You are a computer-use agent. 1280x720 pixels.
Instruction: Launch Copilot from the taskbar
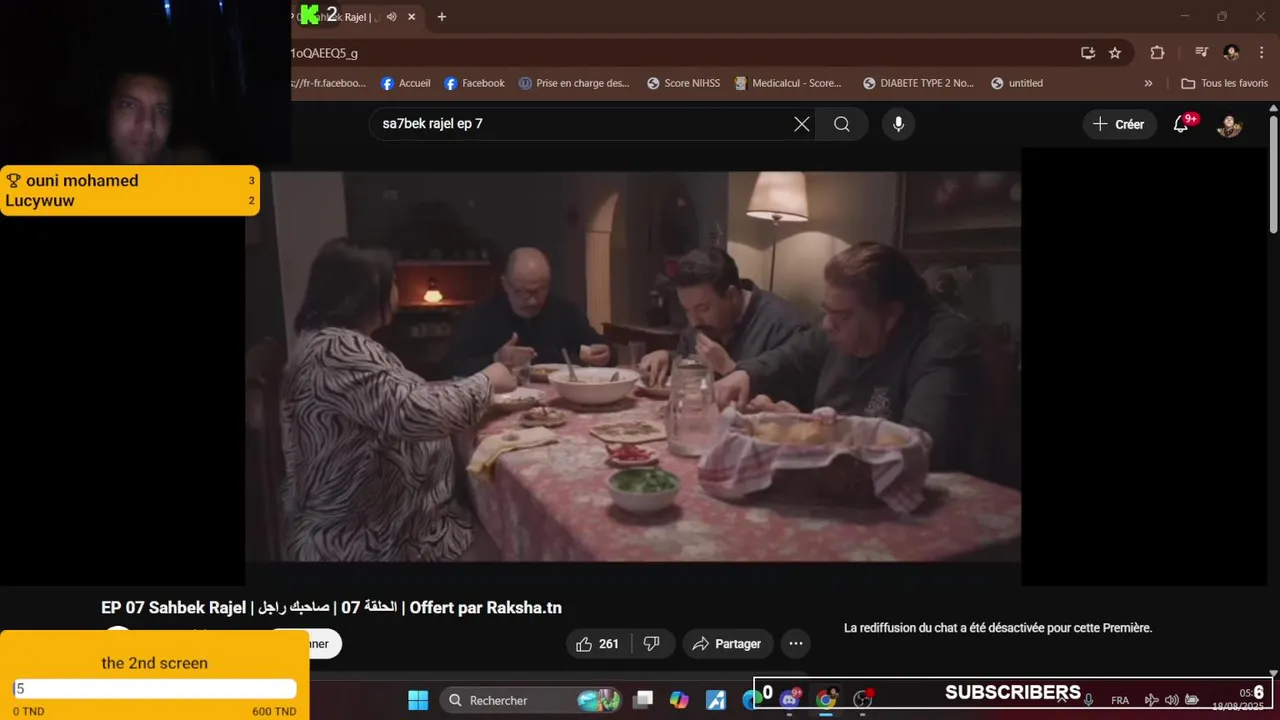[x=679, y=700]
